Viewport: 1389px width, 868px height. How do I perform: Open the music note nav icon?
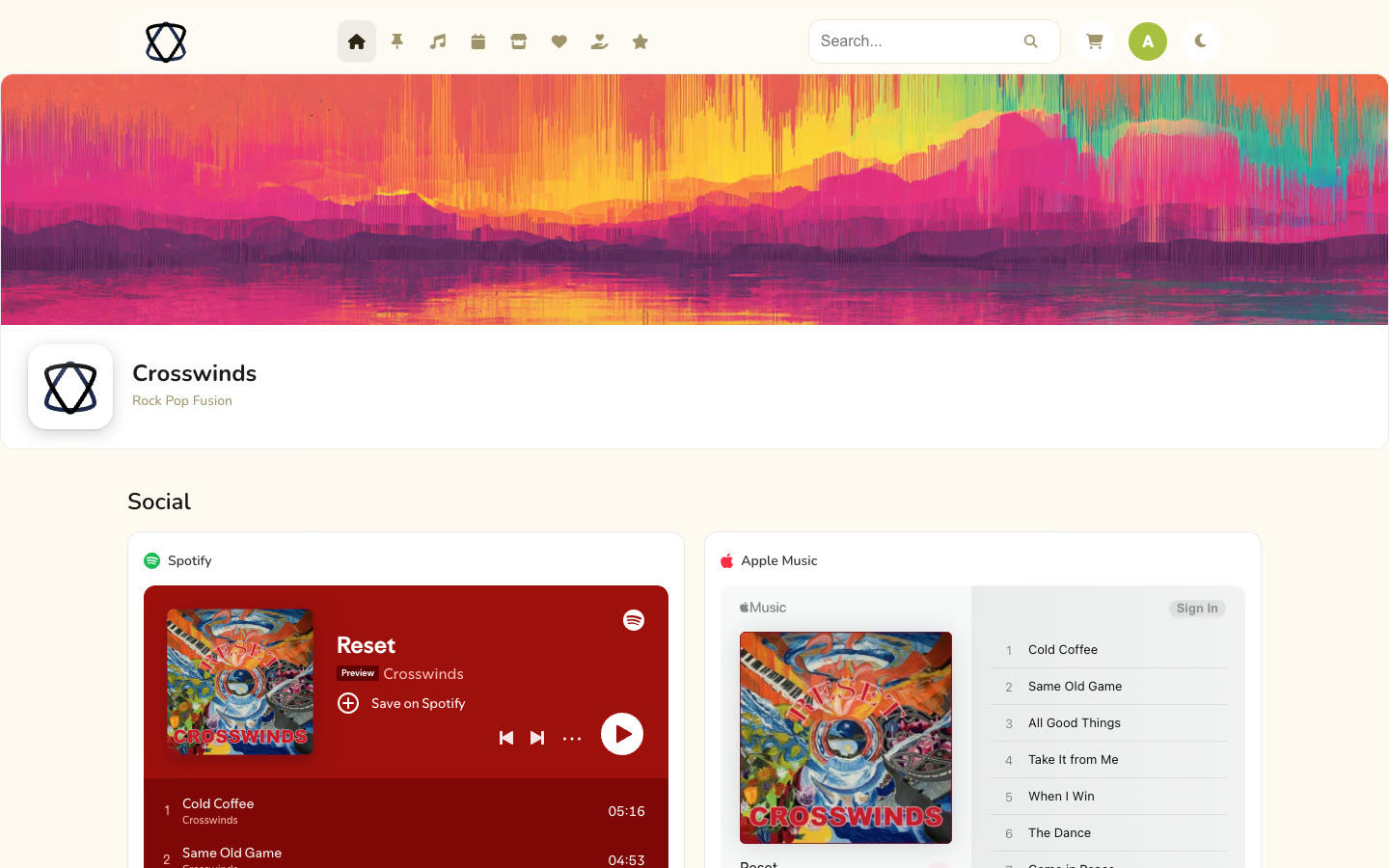[x=438, y=41]
